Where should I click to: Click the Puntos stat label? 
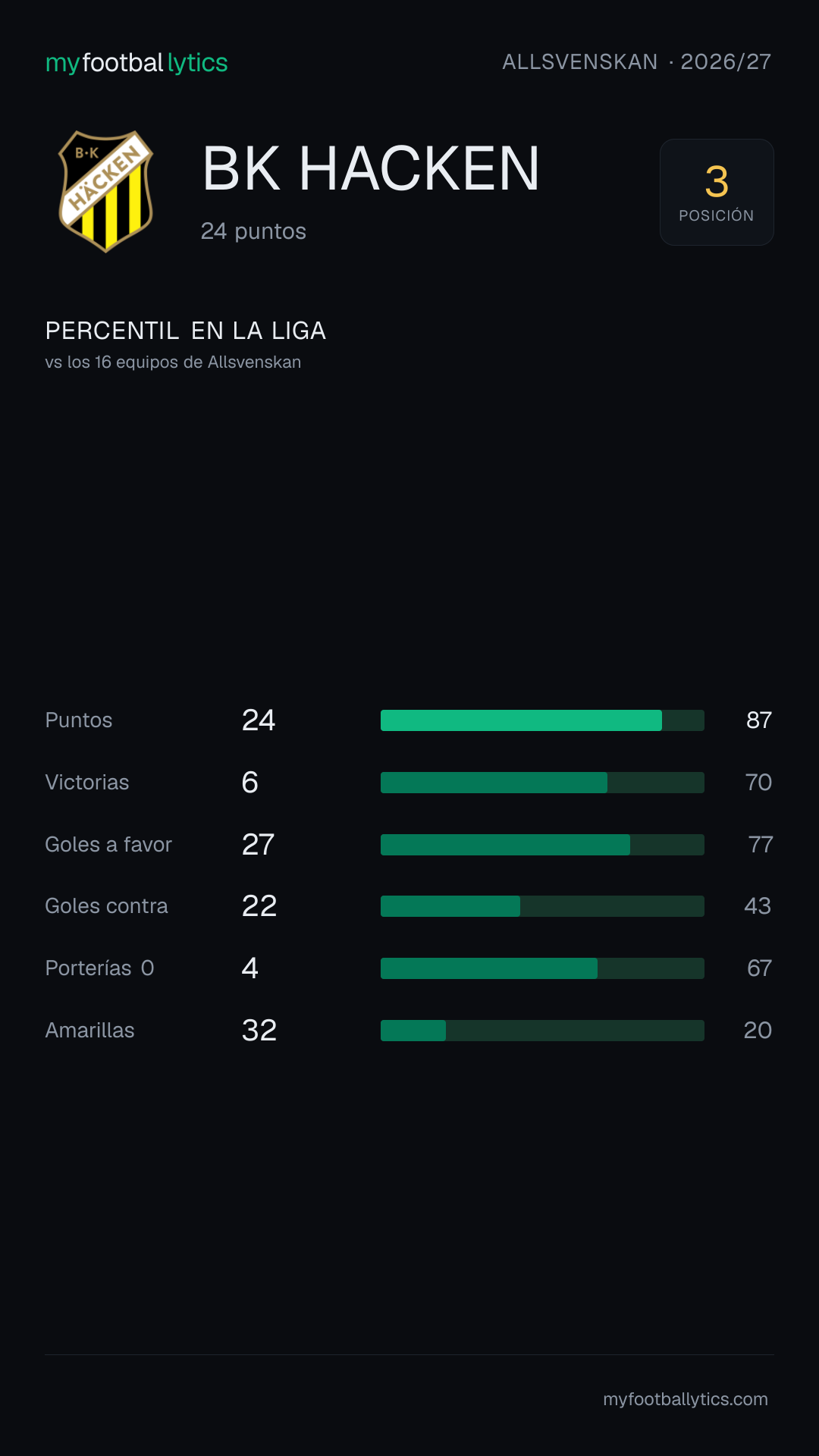79,720
